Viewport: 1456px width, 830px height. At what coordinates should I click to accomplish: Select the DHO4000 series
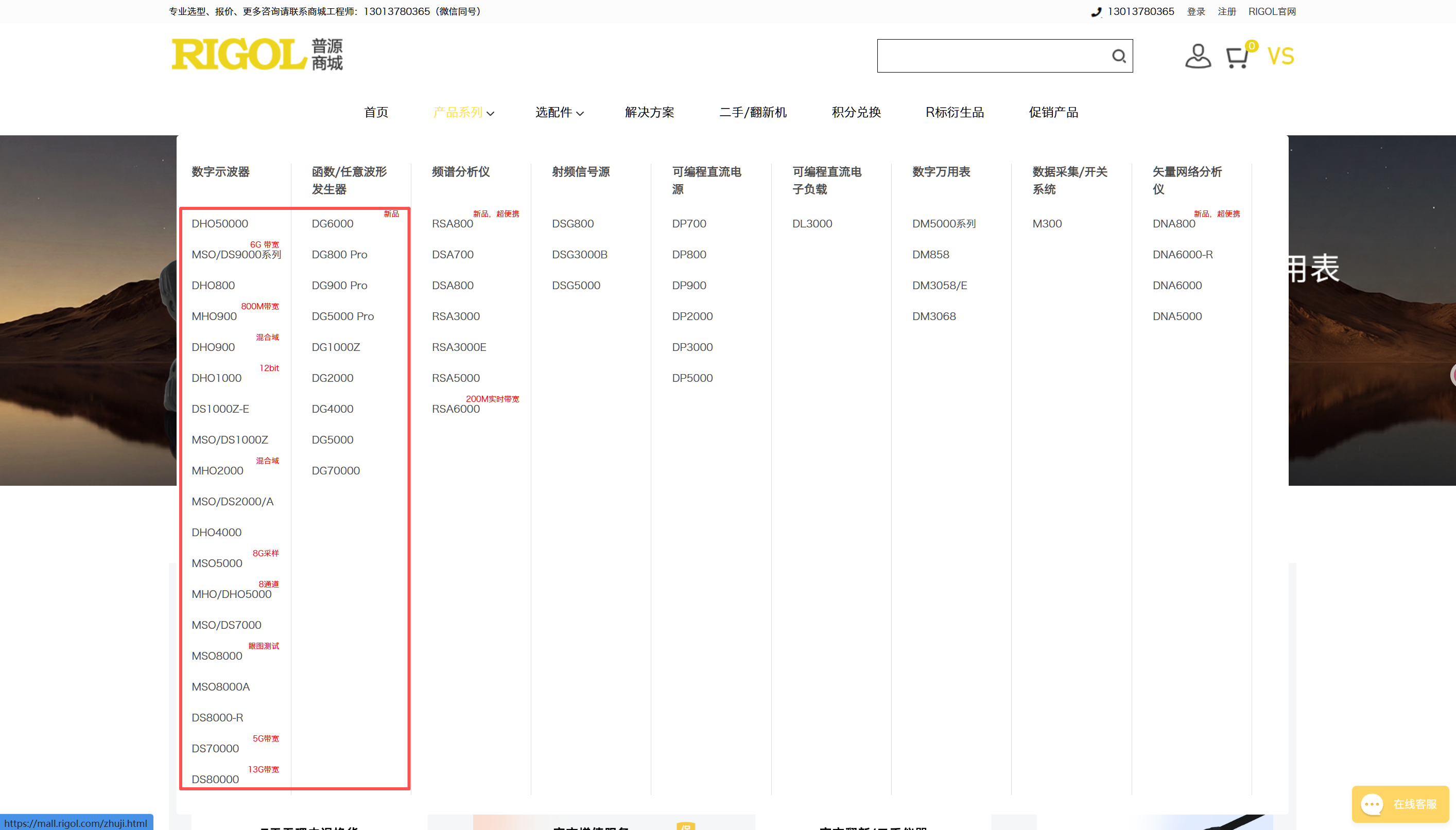(x=217, y=532)
